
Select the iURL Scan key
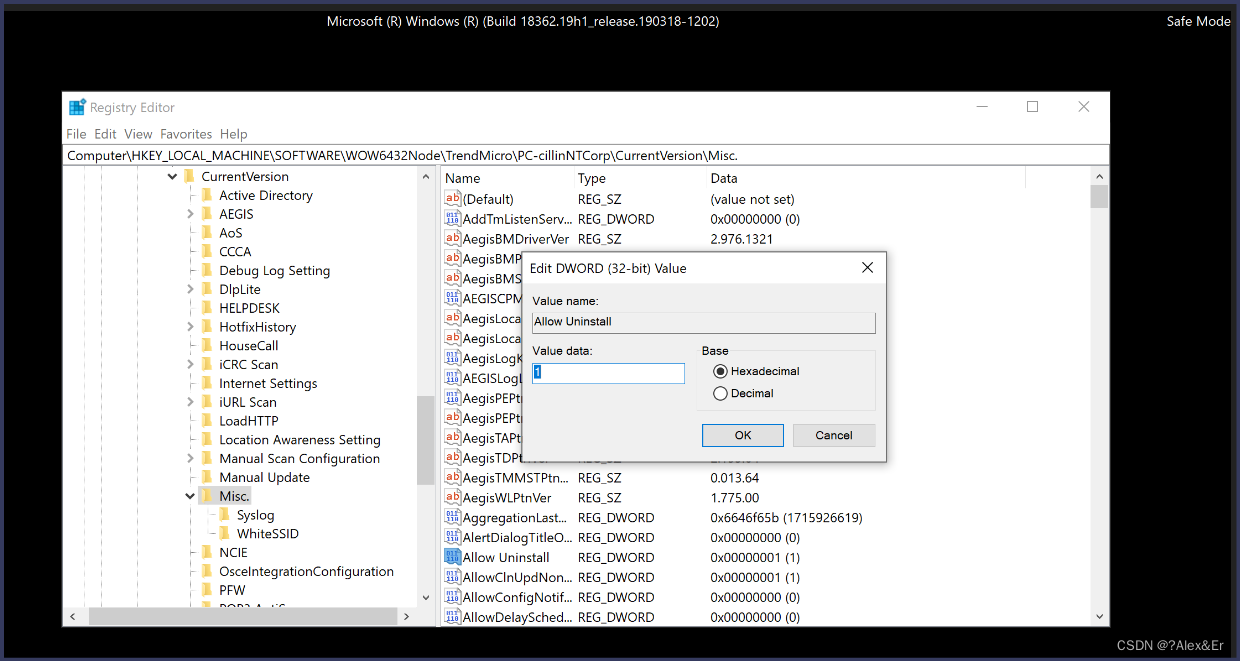pyautogui.click(x=248, y=402)
